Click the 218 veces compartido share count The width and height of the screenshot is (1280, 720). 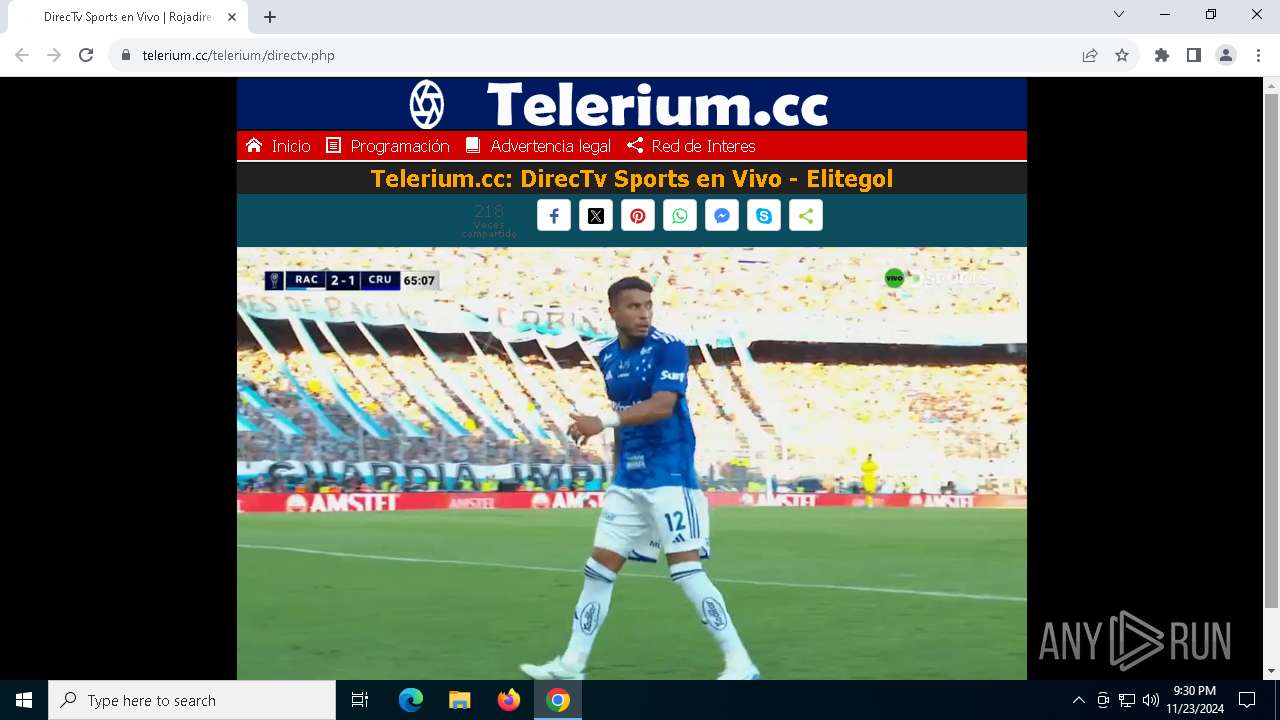click(489, 220)
